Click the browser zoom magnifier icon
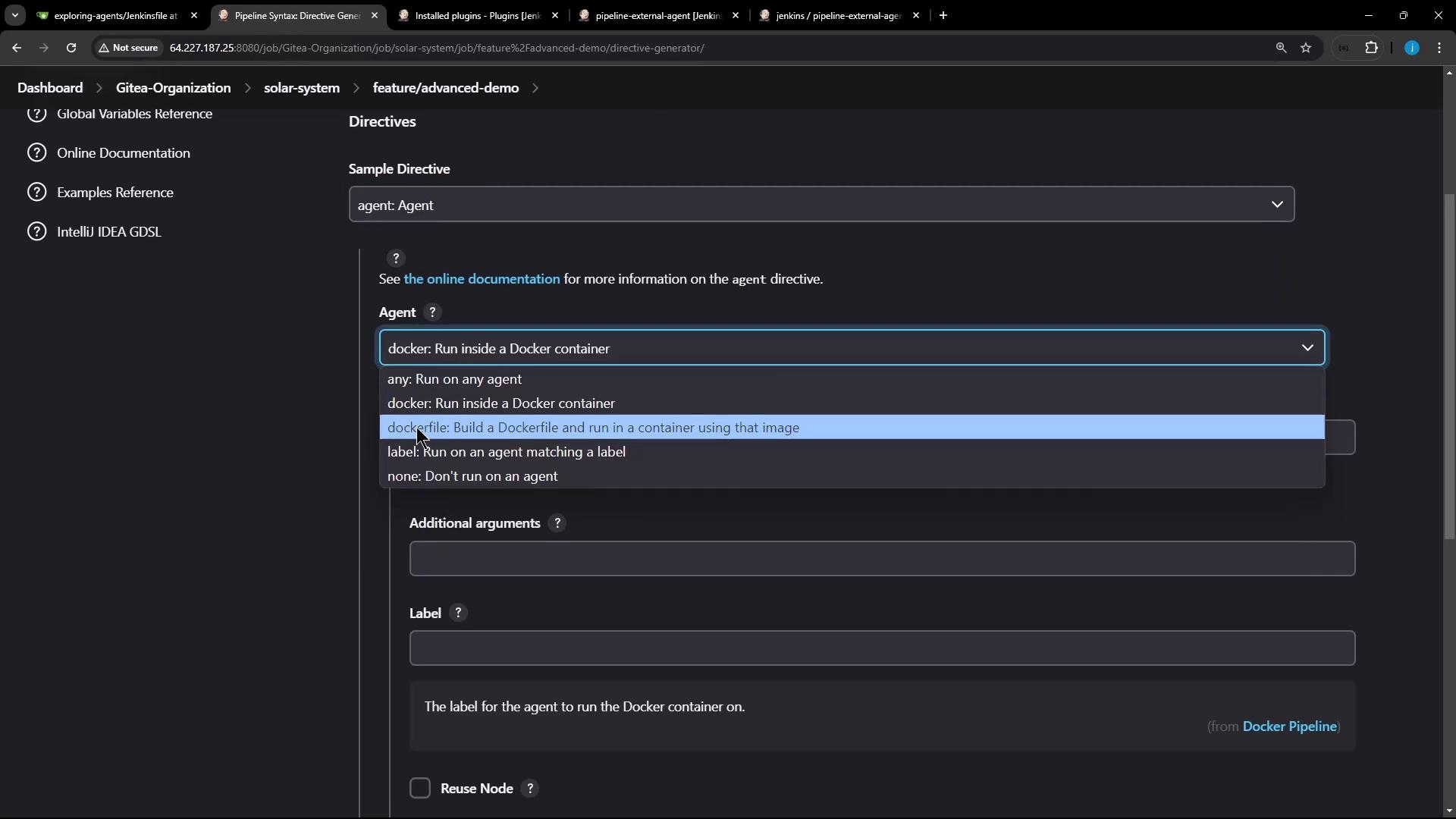The width and height of the screenshot is (1456, 819). pos(1281,48)
